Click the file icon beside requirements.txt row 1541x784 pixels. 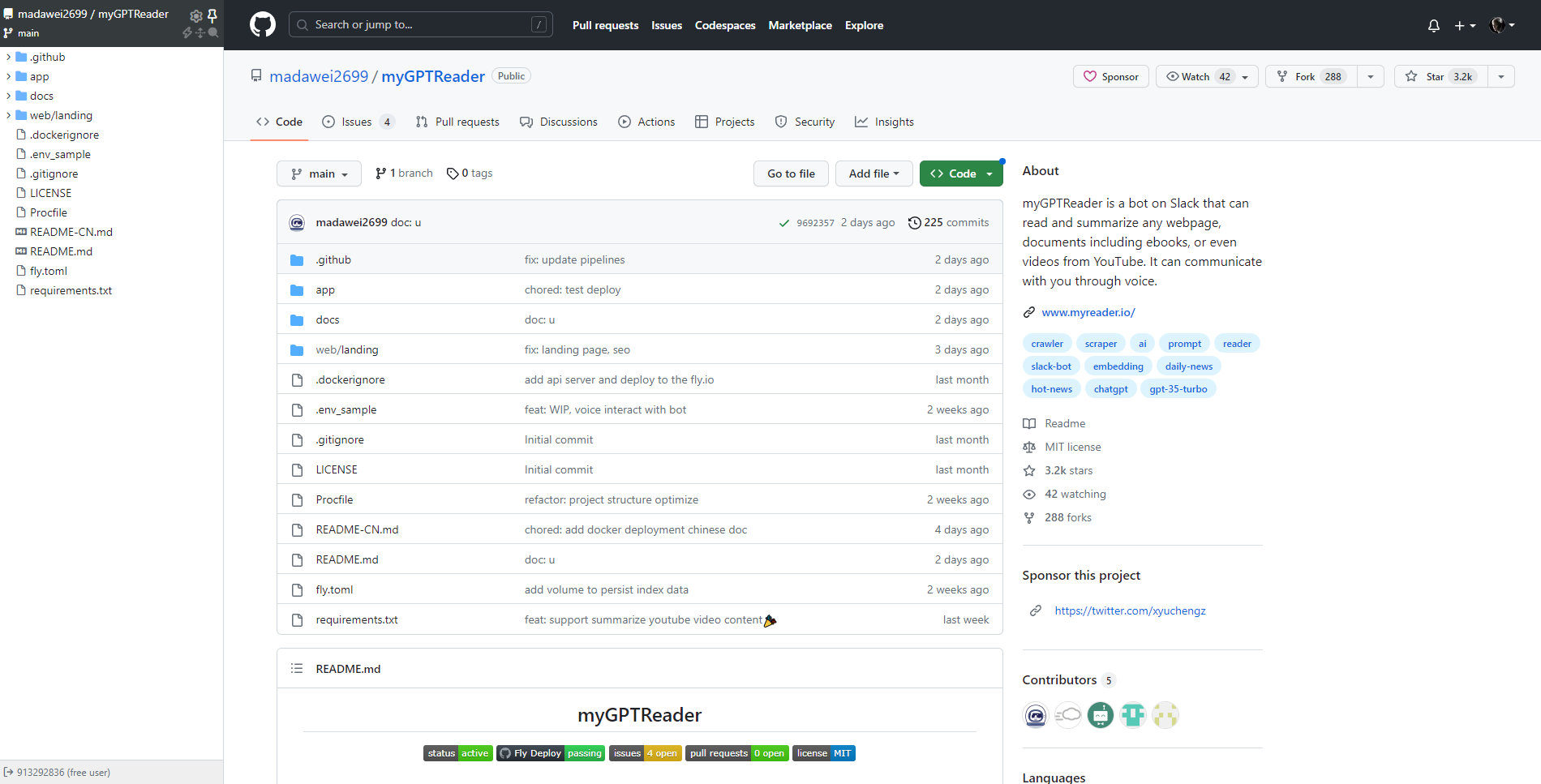(297, 620)
